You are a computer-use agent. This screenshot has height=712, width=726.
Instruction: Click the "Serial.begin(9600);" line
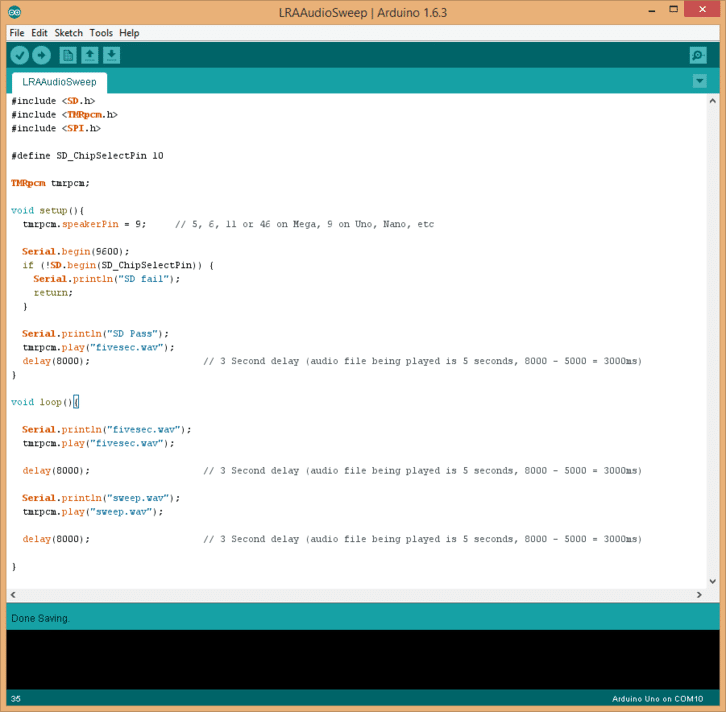click(75, 251)
